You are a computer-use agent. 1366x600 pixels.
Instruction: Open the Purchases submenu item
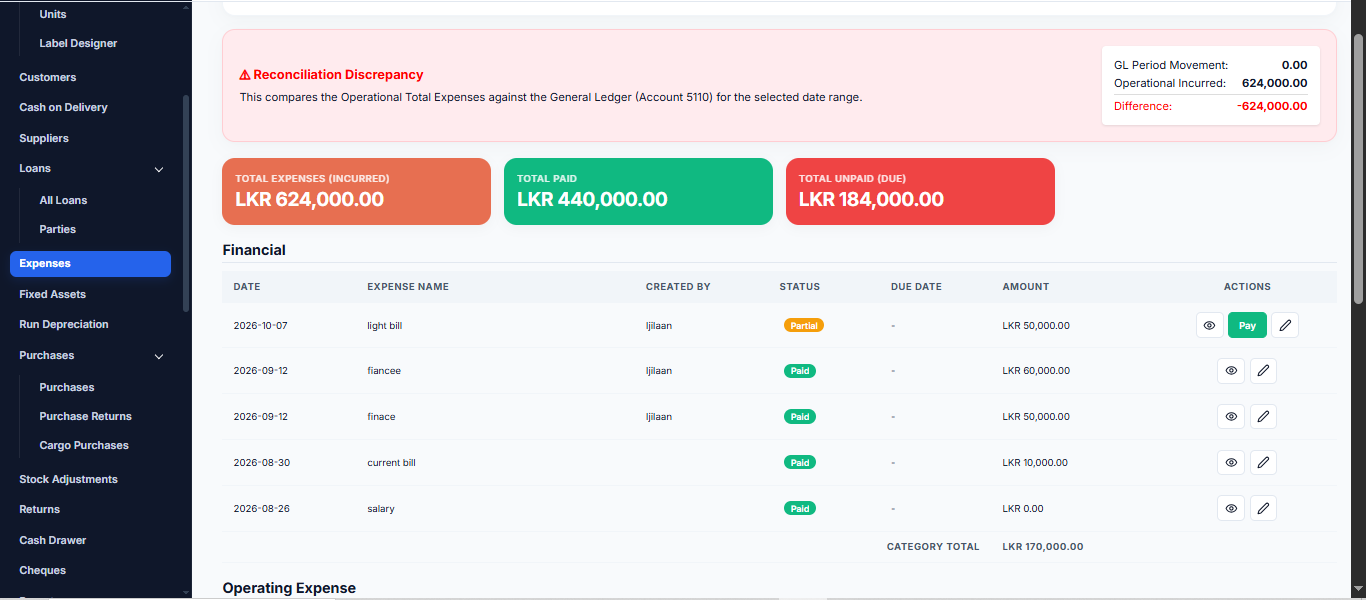click(x=67, y=387)
